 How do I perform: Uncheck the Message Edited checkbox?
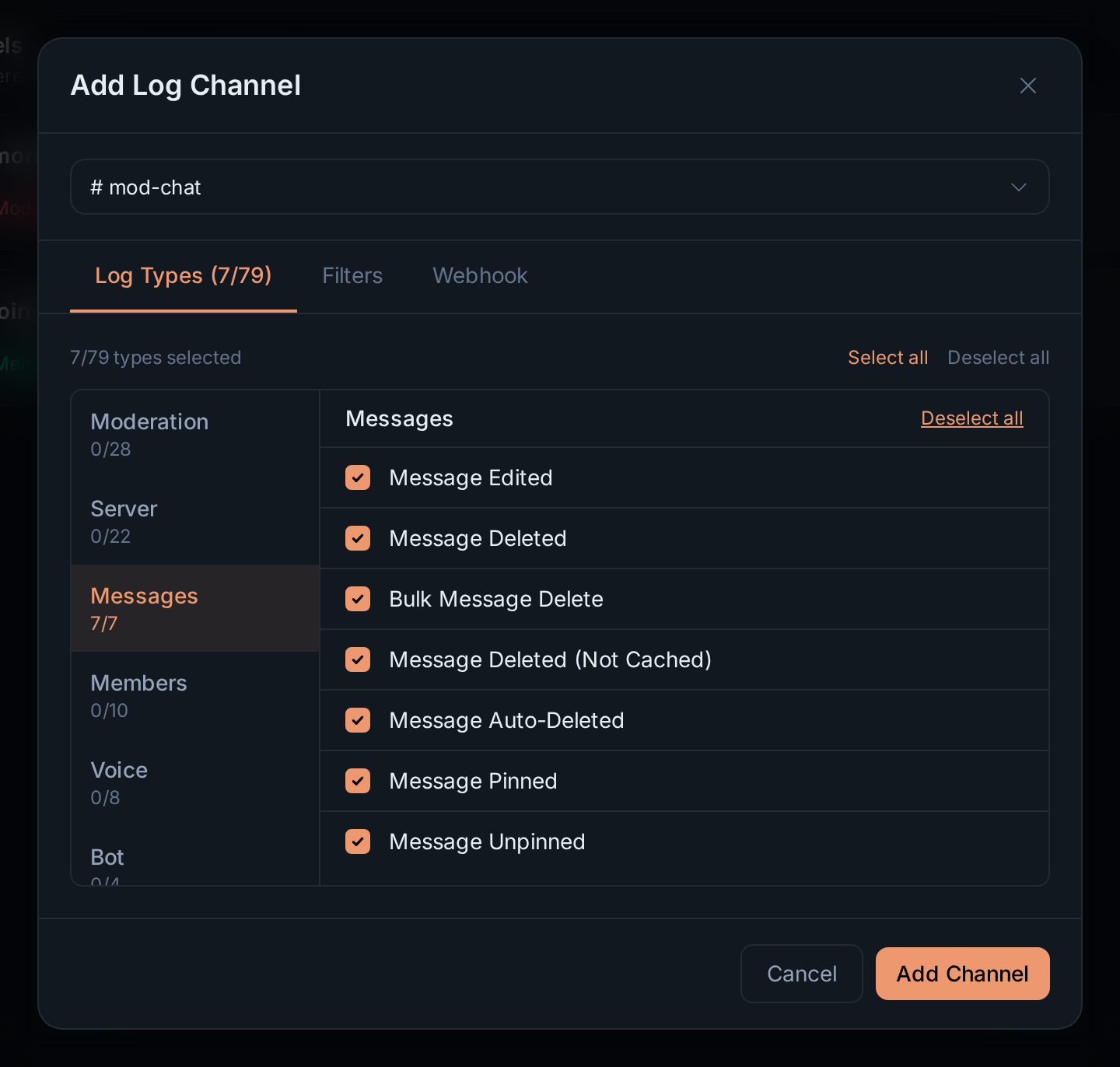click(x=358, y=478)
